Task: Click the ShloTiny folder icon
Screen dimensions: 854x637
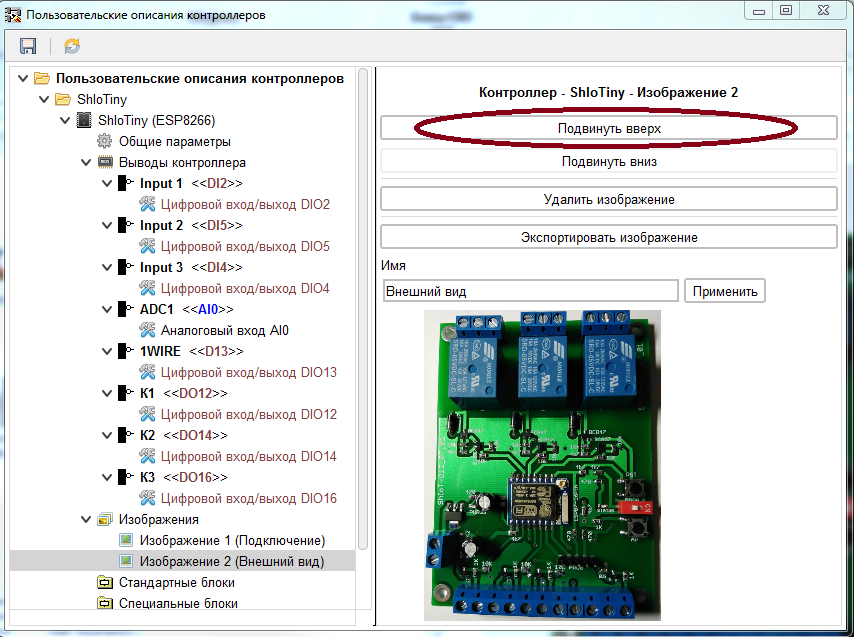Action: click(x=63, y=99)
